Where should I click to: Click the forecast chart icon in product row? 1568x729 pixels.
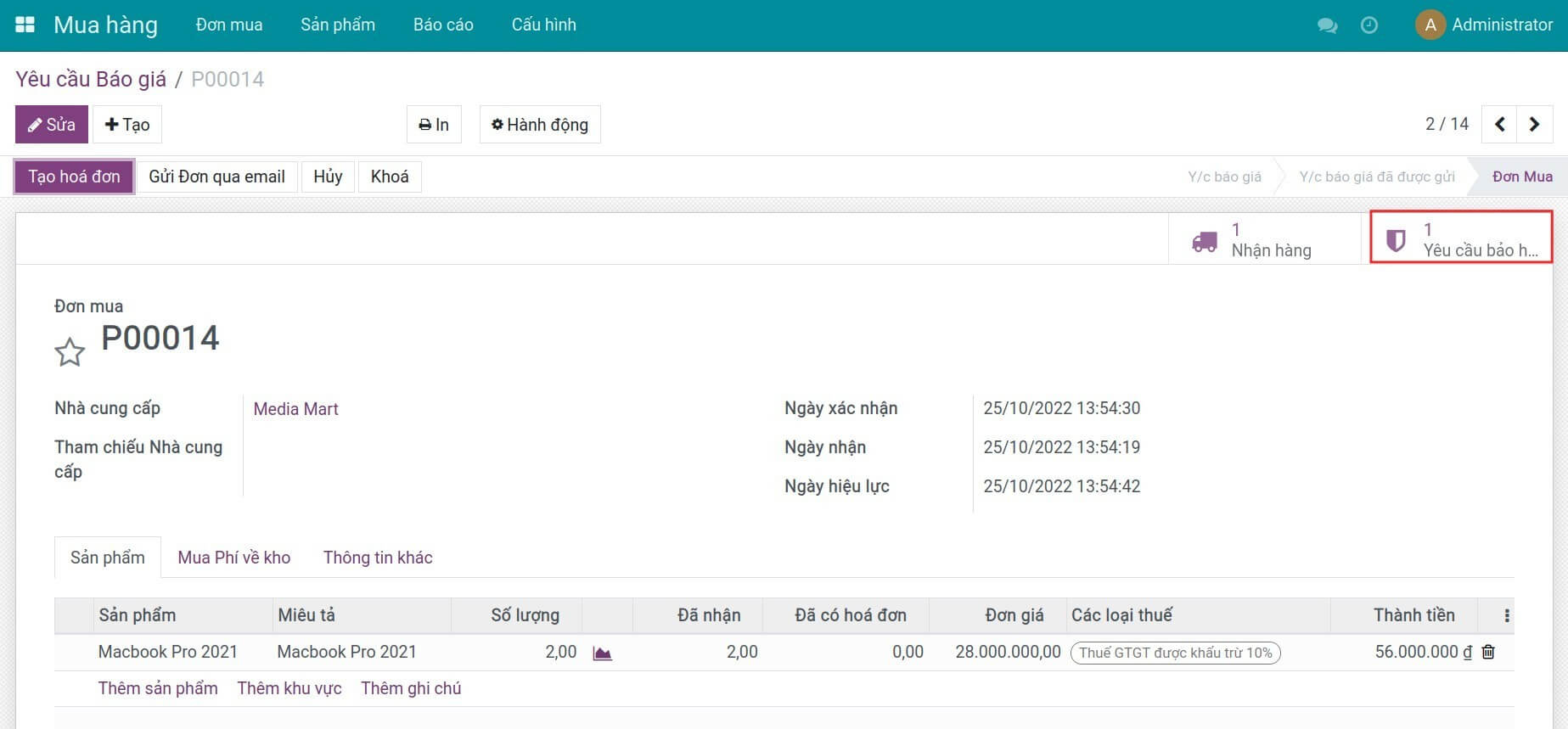602,653
